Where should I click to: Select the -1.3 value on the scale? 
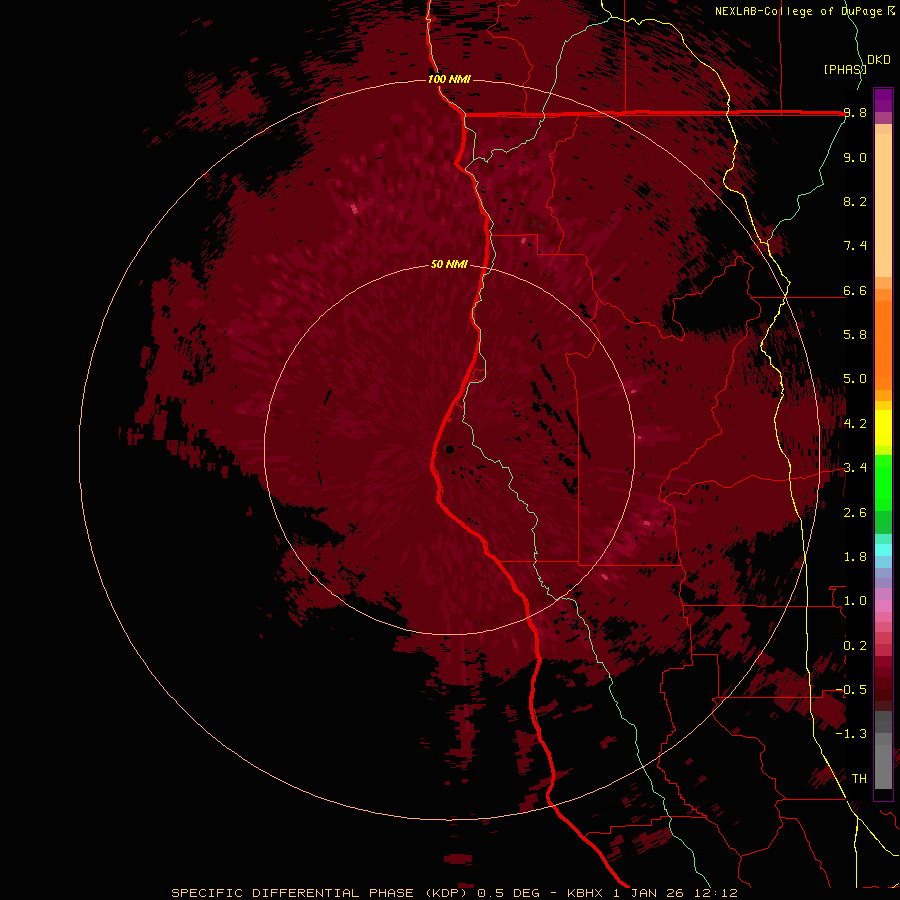(x=851, y=734)
